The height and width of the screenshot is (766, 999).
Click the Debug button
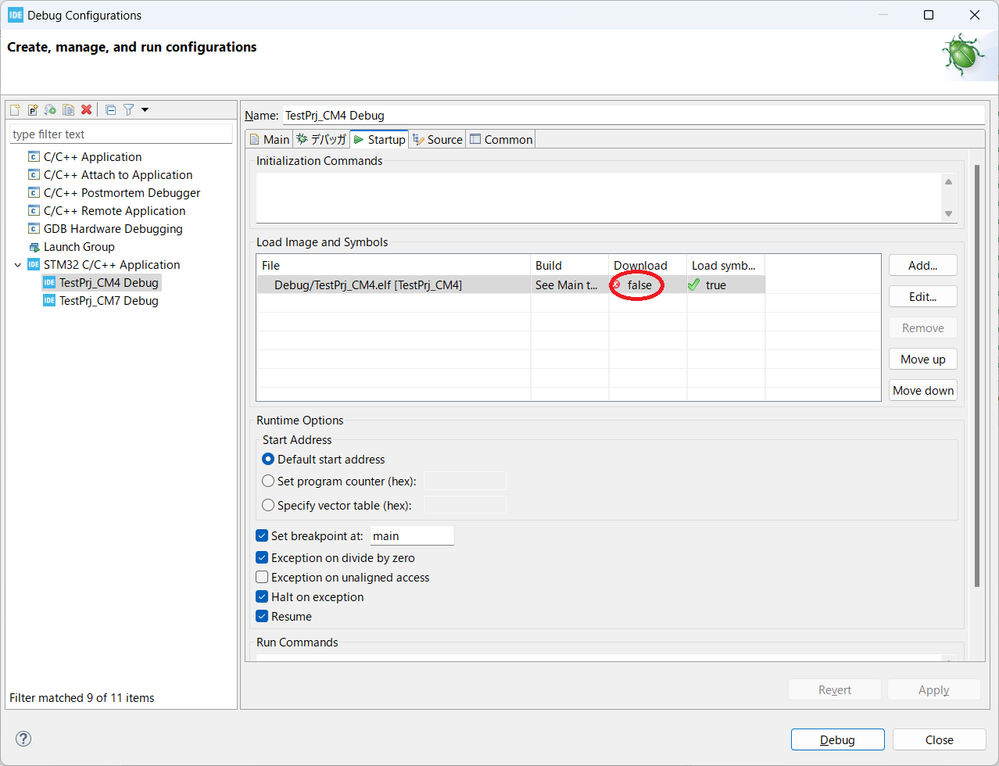click(837, 739)
